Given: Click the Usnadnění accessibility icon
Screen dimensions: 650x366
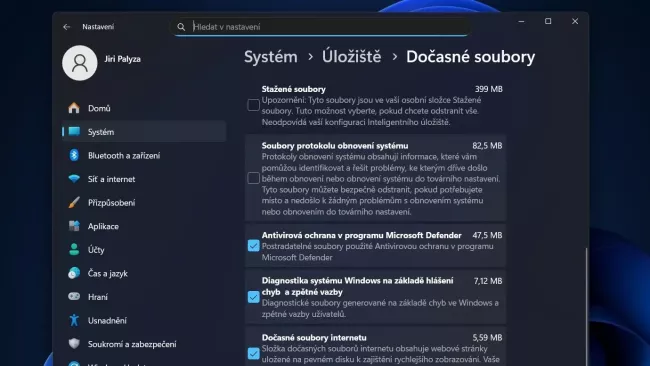Looking at the screenshot, I should coord(74,320).
